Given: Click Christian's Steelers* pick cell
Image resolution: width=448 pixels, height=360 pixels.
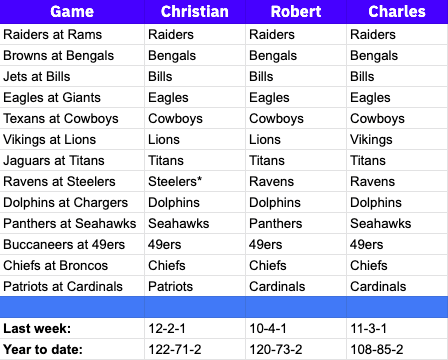Looking at the screenshot, I should tap(195, 181).
